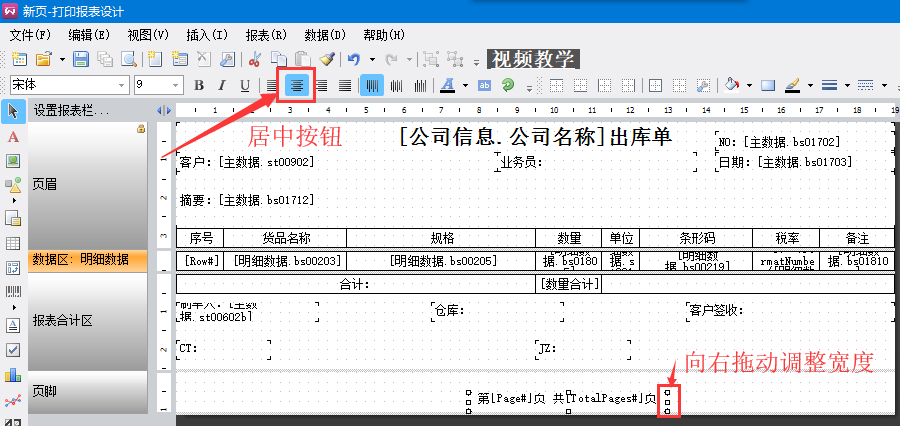Open the 插入(I) menu
Screen dimensions: 900x426
206,34
